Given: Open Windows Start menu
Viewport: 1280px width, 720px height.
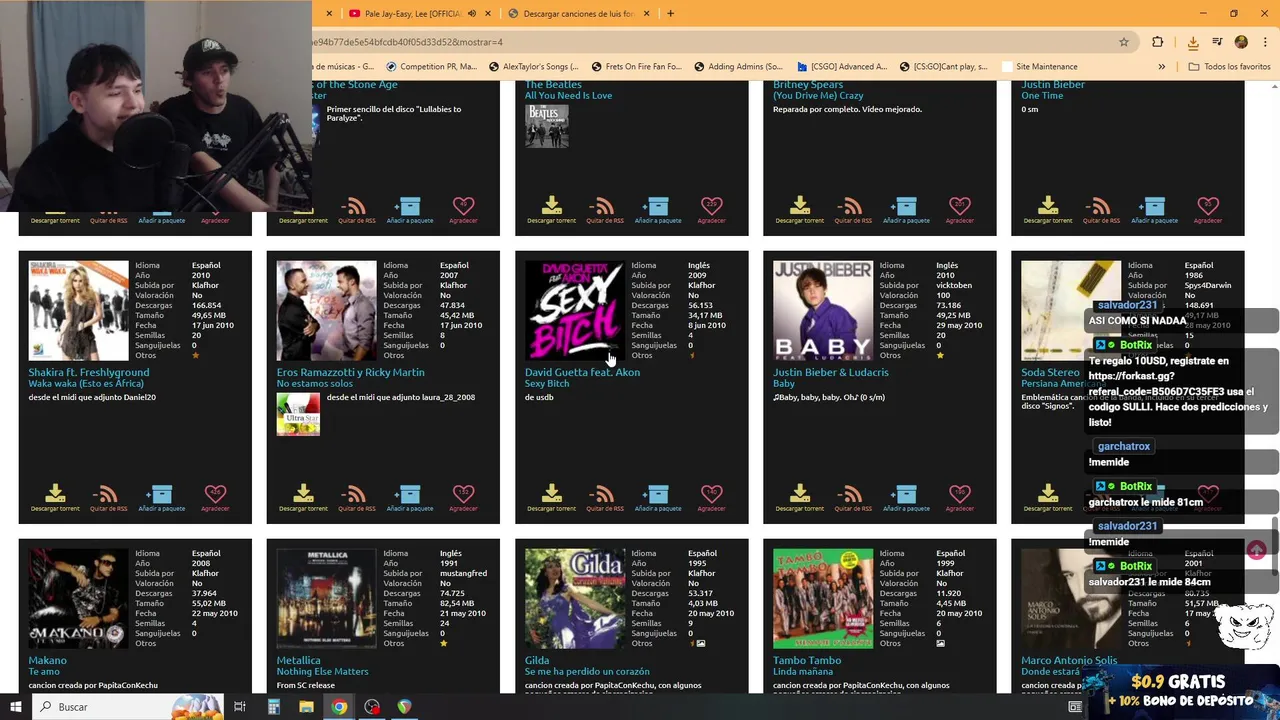Looking at the screenshot, I should tap(15, 706).
